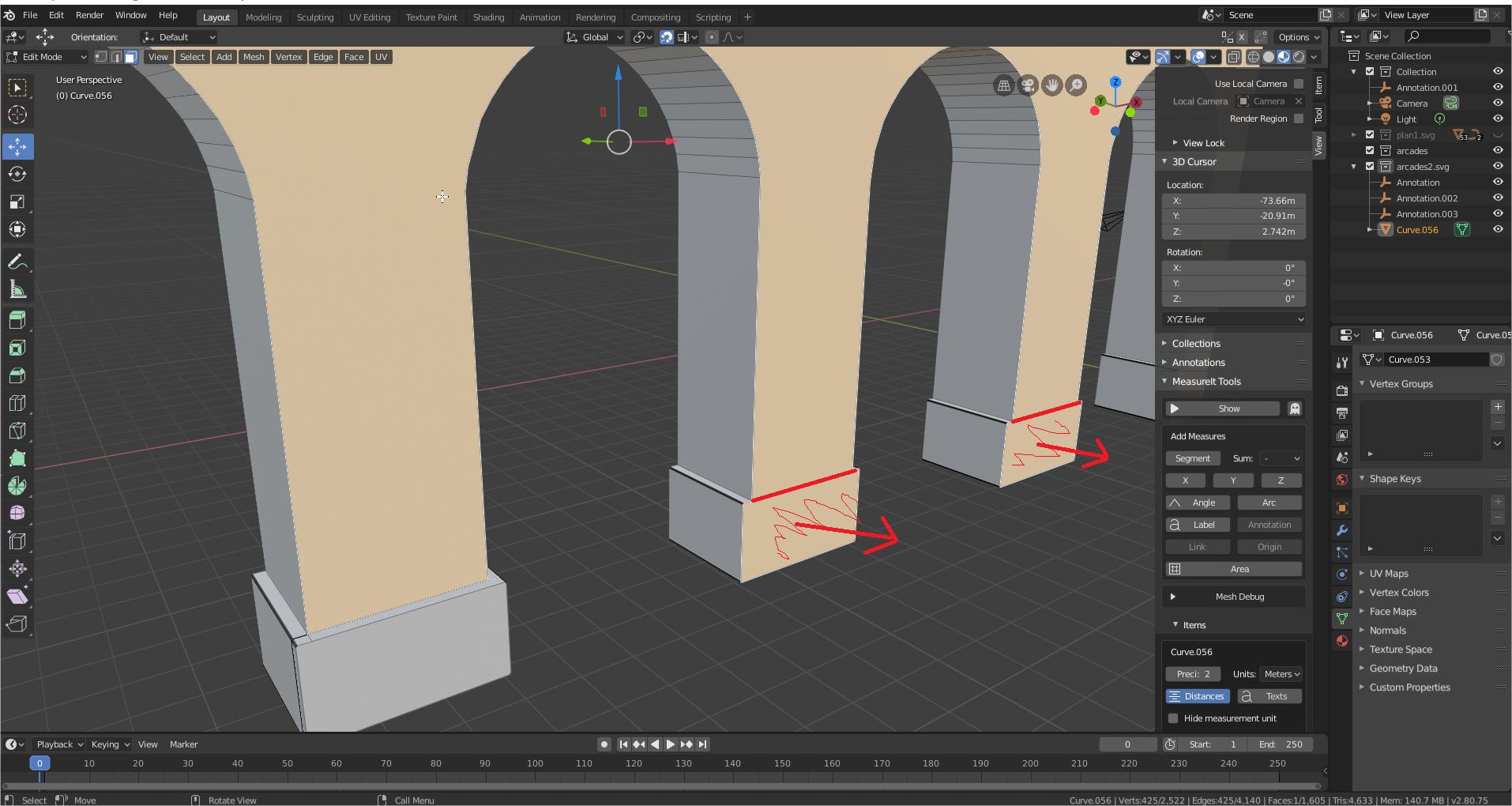
Task: Toggle snapping magnet in header
Action: point(667,37)
